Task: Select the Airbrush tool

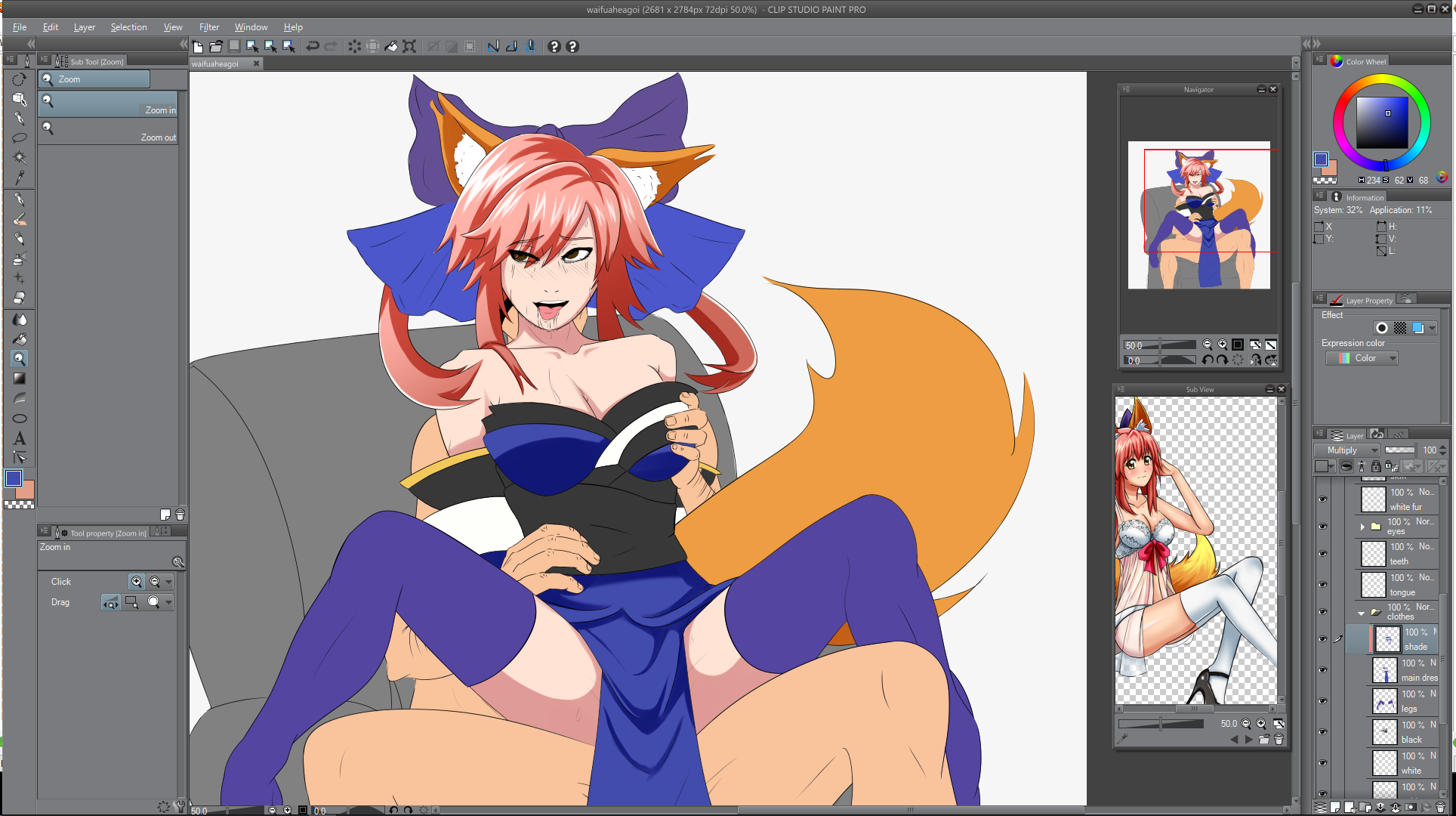Action: click(20, 259)
